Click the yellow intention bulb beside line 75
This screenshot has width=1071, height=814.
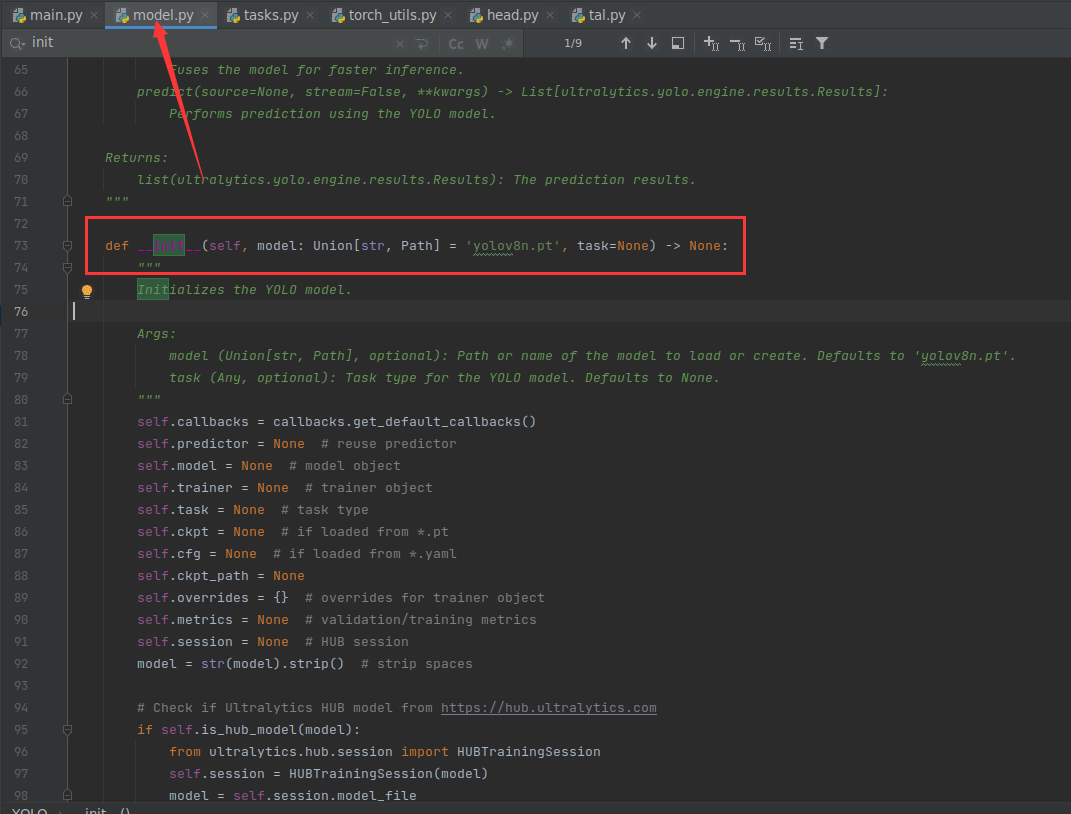[86, 290]
